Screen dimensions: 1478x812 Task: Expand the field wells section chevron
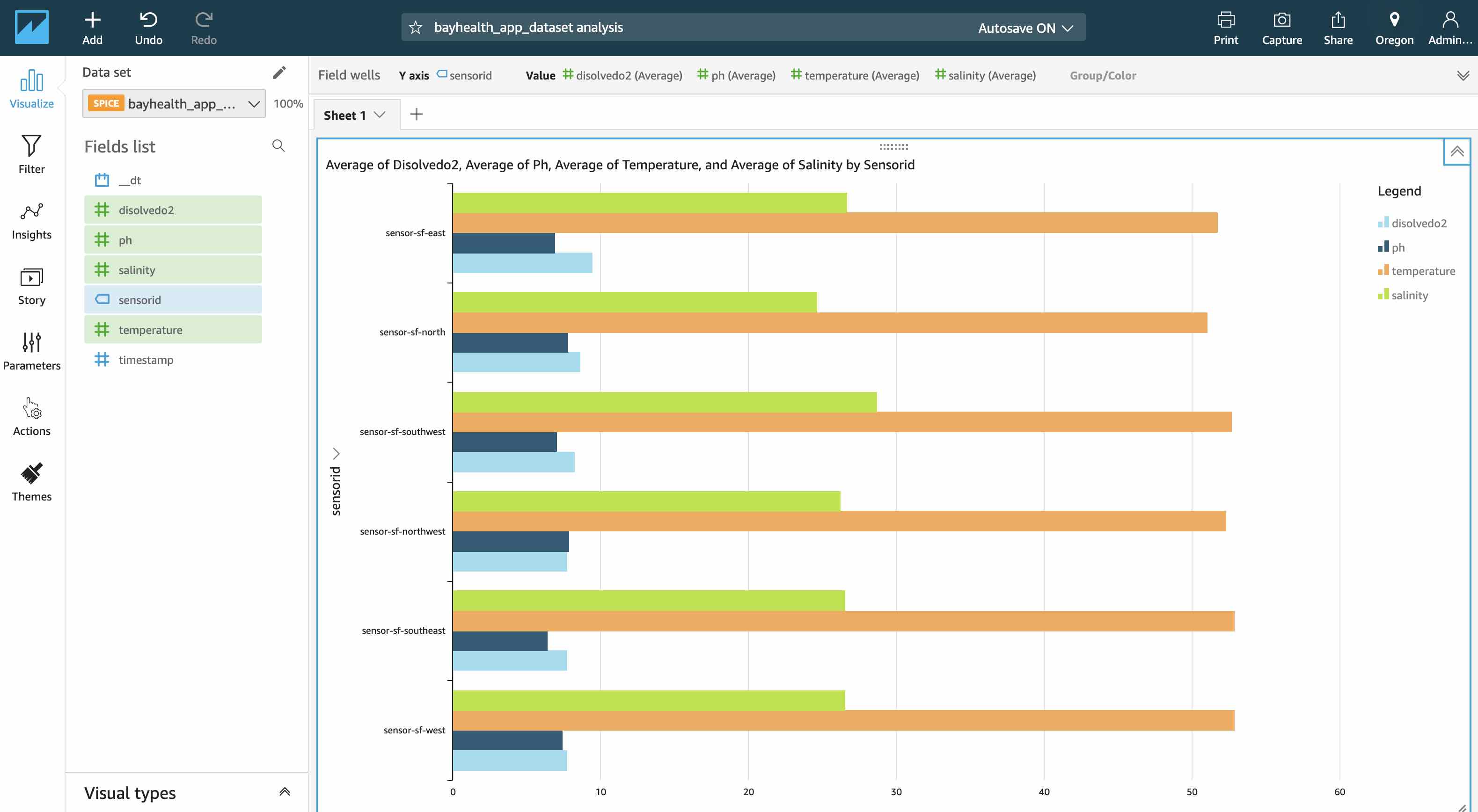pyautogui.click(x=1463, y=76)
